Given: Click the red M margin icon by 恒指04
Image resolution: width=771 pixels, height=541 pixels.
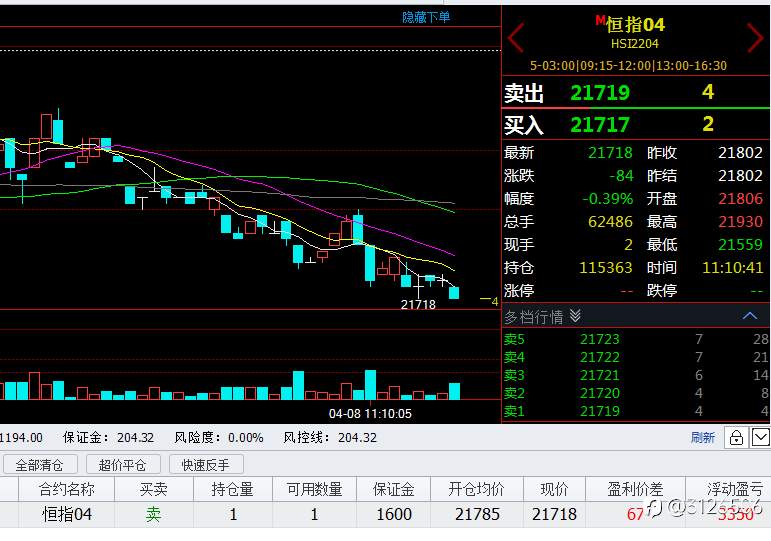Looking at the screenshot, I should [x=600, y=20].
